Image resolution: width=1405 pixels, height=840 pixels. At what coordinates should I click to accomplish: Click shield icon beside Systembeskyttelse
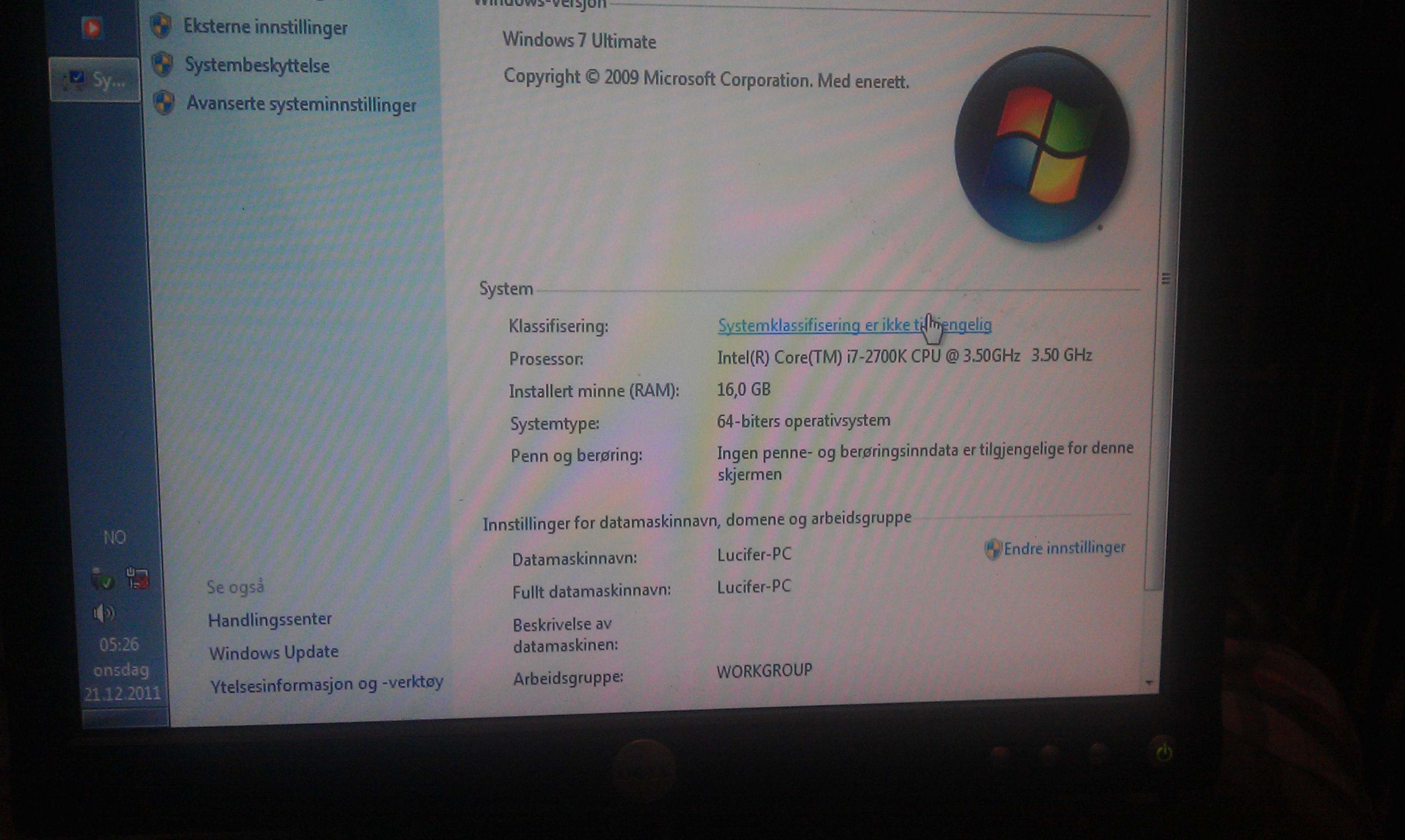(x=162, y=64)
